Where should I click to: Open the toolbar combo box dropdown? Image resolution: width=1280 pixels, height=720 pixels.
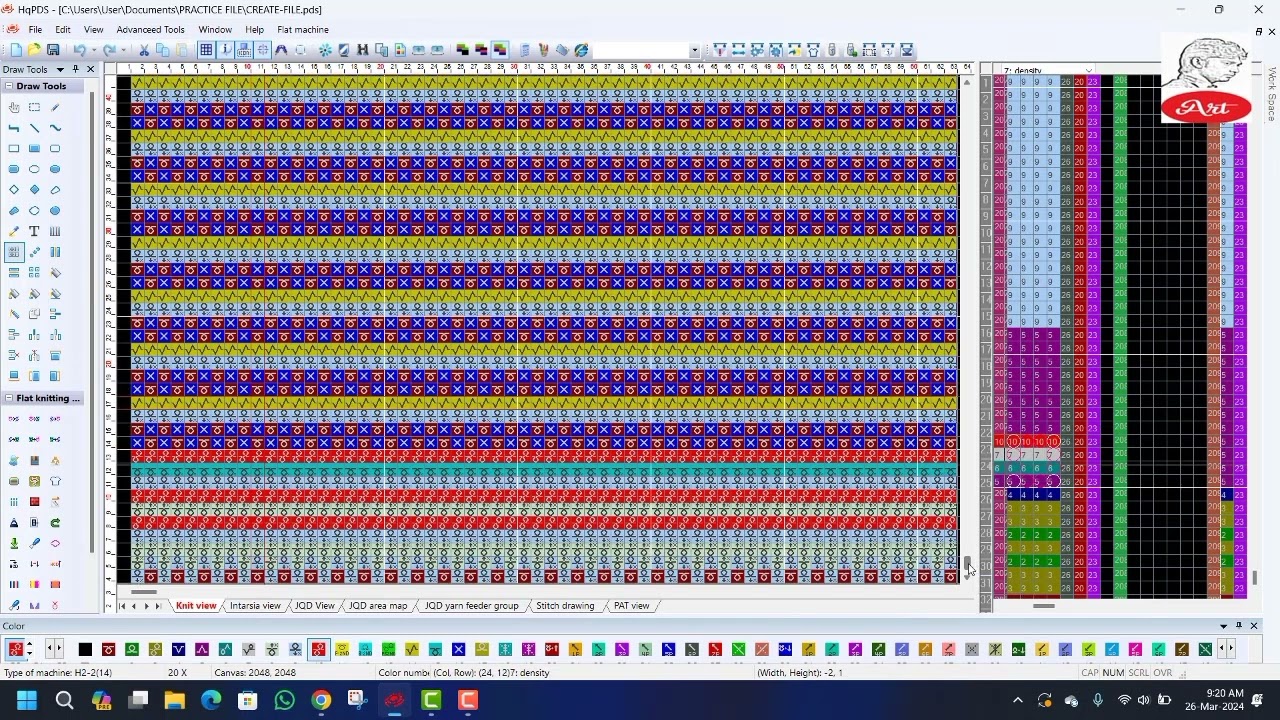[694, 50]
